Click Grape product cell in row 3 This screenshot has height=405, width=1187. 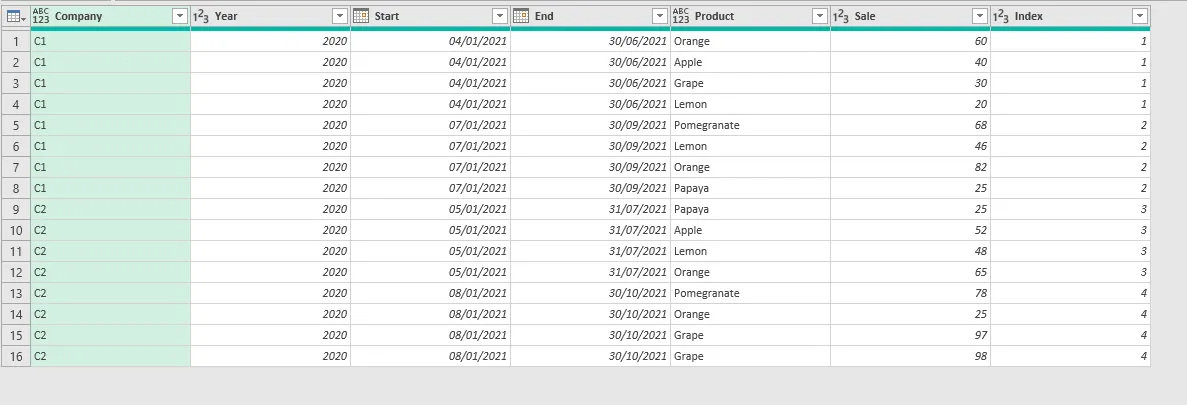pos(750,83)
